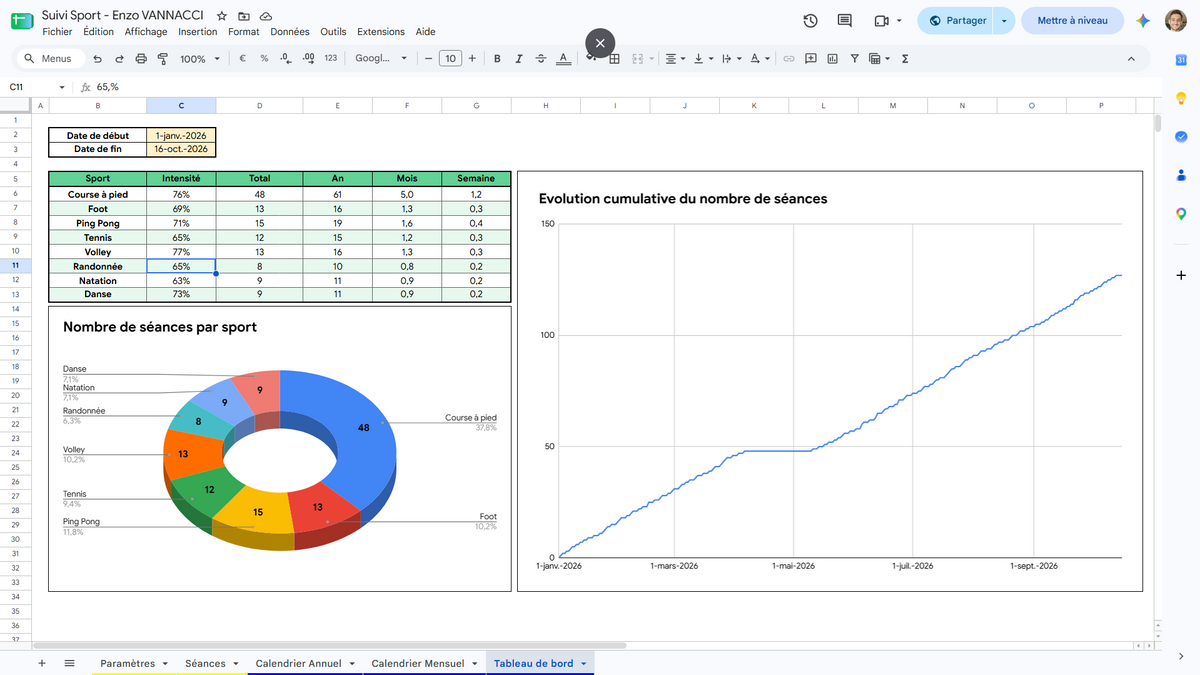Open the text color picker
This screenshot has width=1200, height=675.
click(563, 59)
